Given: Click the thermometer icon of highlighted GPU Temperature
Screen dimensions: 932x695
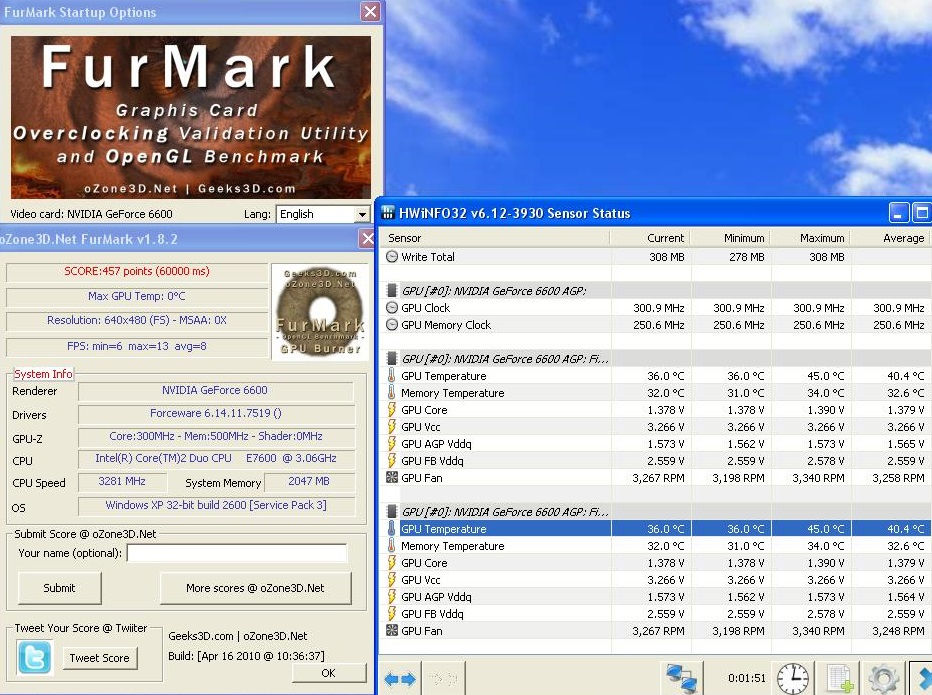Looking at the screenshot, I should pos(392,529).
